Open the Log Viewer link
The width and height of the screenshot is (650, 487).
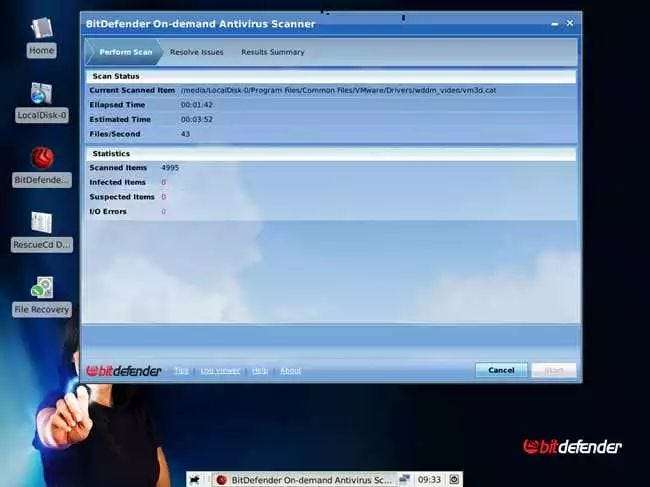point(220,371)
